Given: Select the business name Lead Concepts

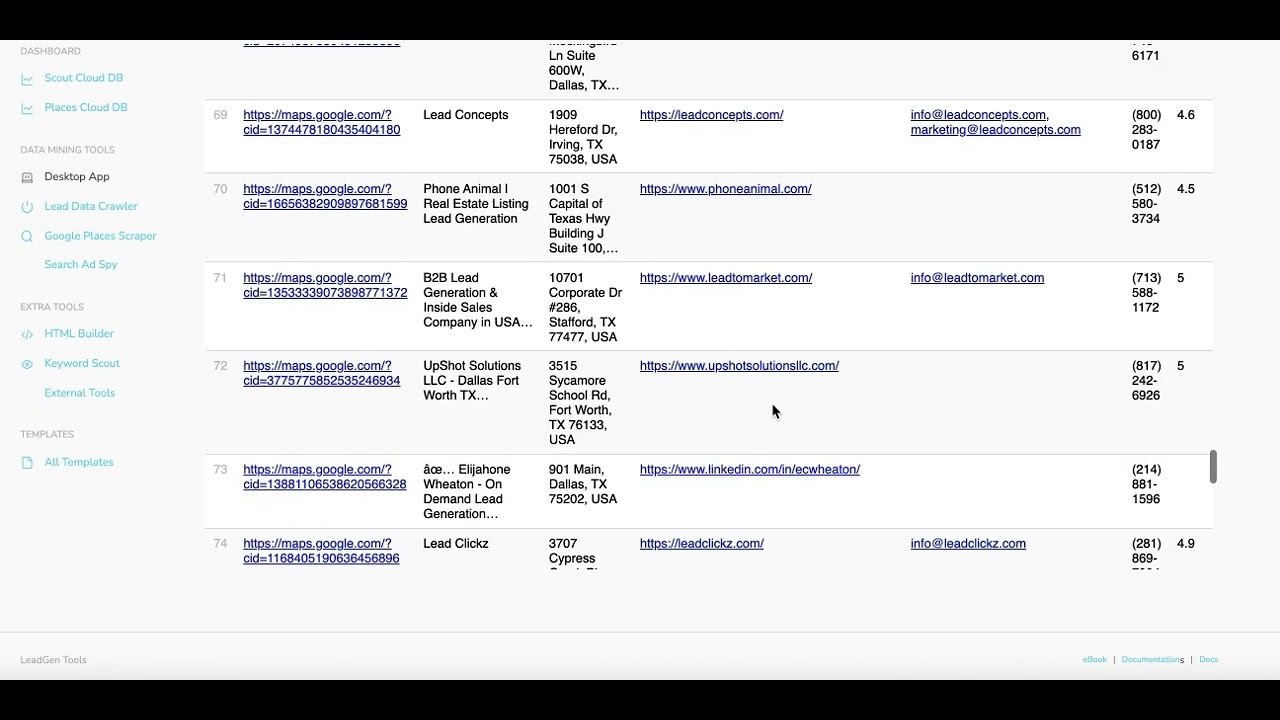Looking at the screenshot, I should point(466,115).
